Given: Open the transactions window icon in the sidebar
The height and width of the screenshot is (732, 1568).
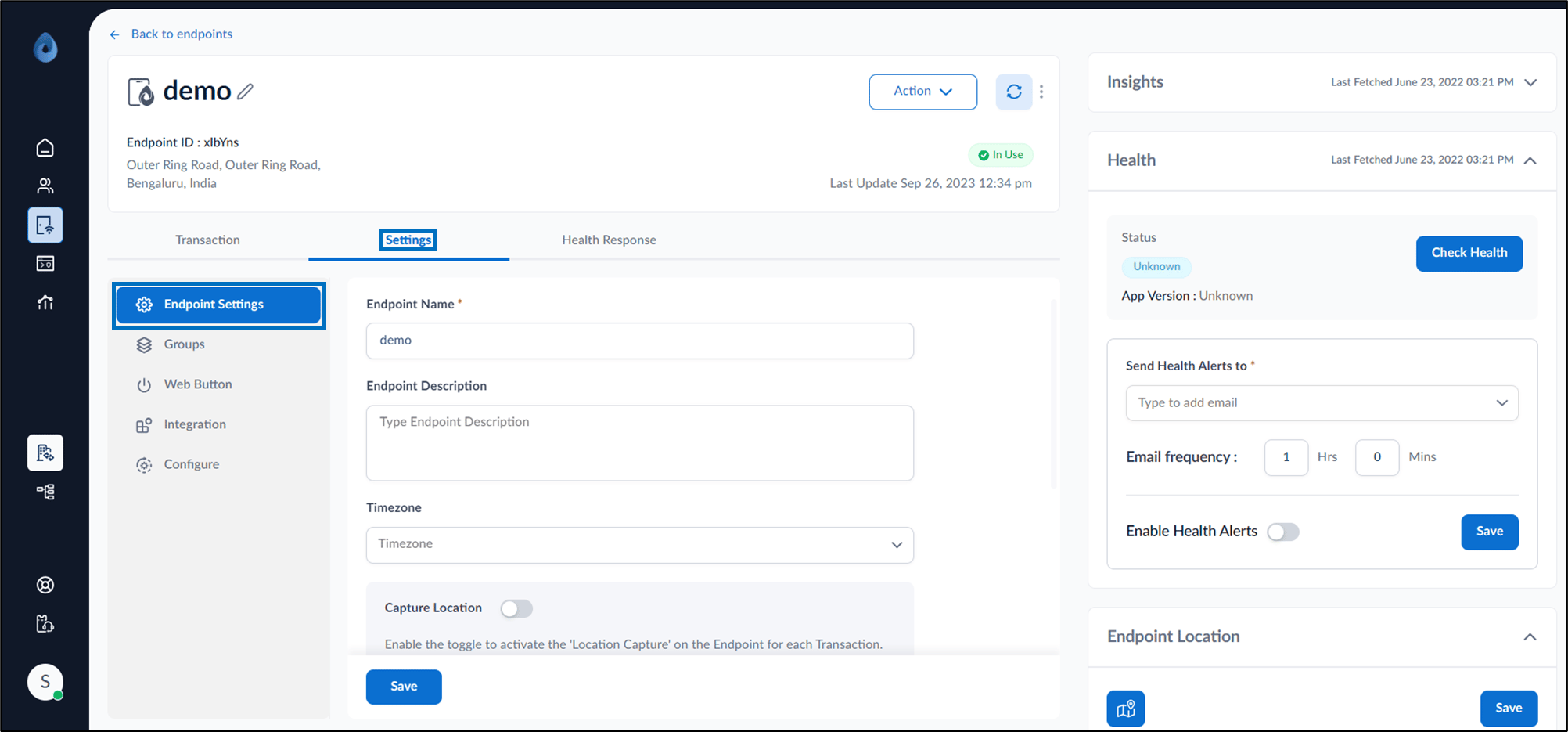Looking at the screenshot, I should click(x=45, y=264).
